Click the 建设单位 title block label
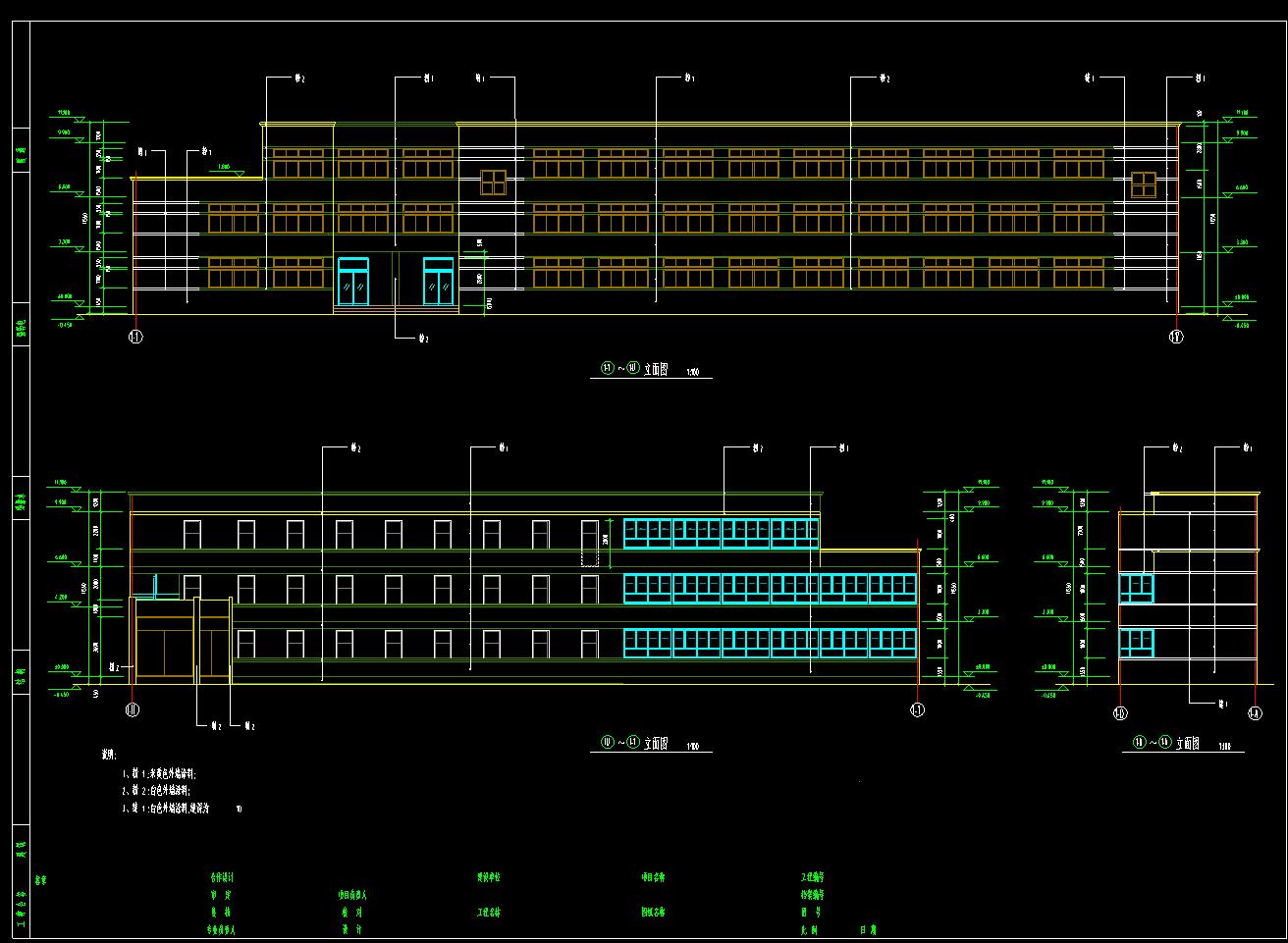This screenshot has width=1288, height=943. [489, 877]
